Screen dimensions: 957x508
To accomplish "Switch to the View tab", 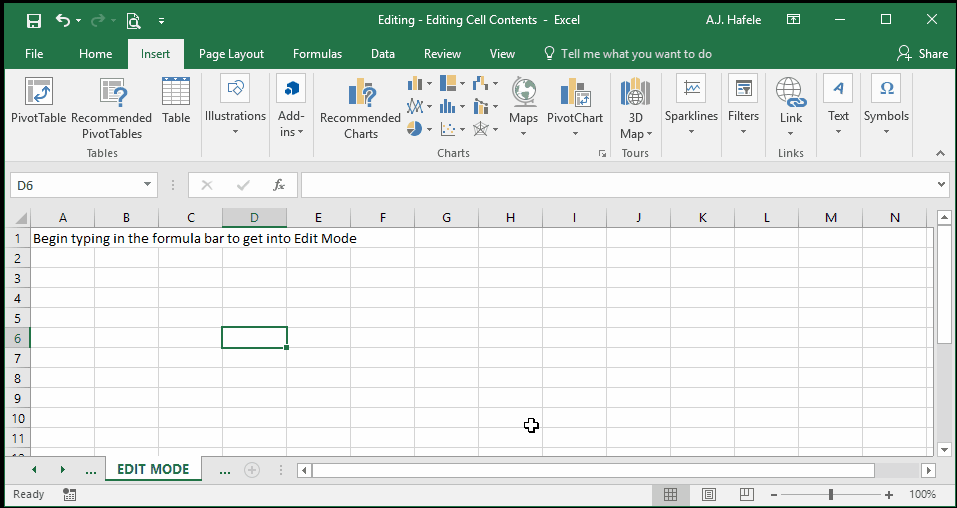I will tap(502, 54).
